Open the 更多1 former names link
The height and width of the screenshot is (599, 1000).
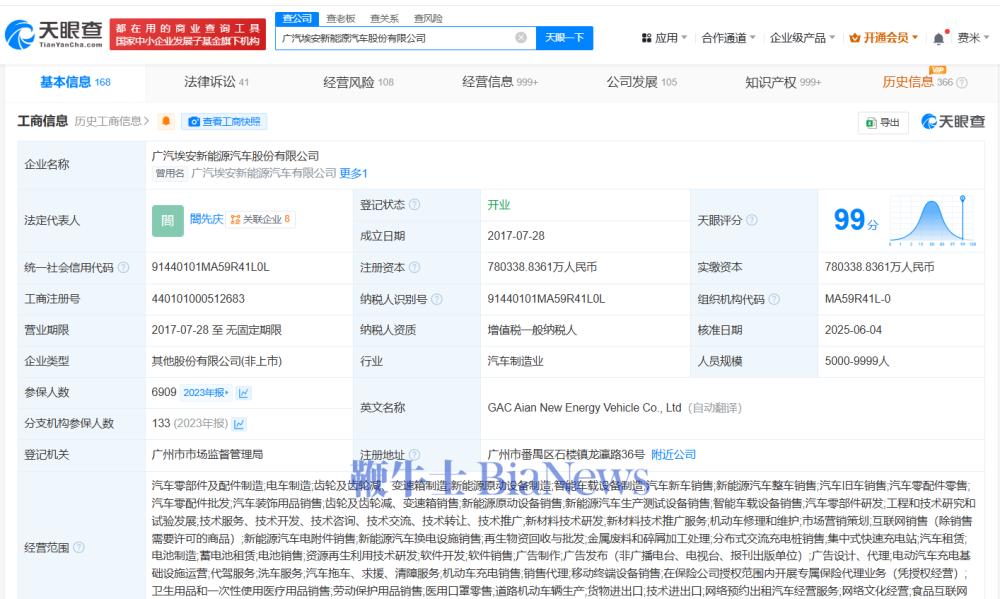[353, 174]
